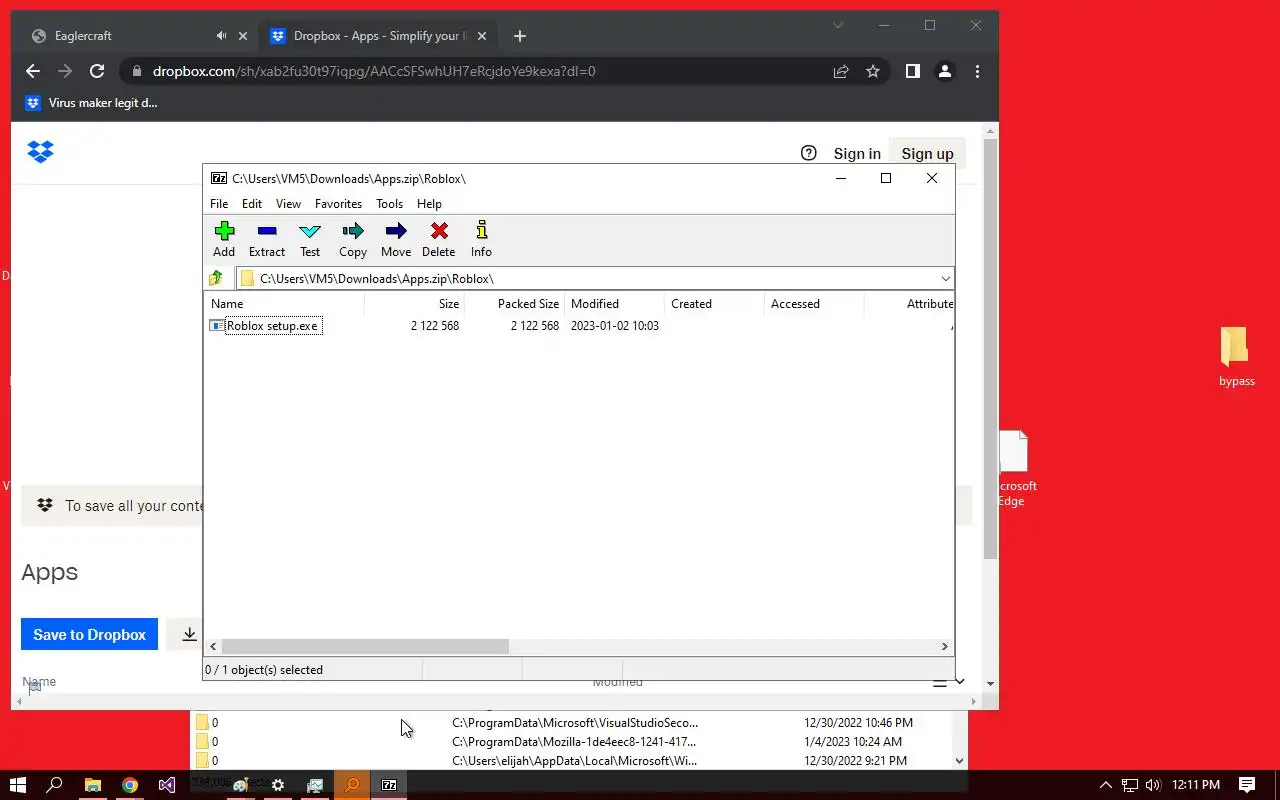Open taskbar search magnifier
The image size is (1280, 800).
(55, 785)
